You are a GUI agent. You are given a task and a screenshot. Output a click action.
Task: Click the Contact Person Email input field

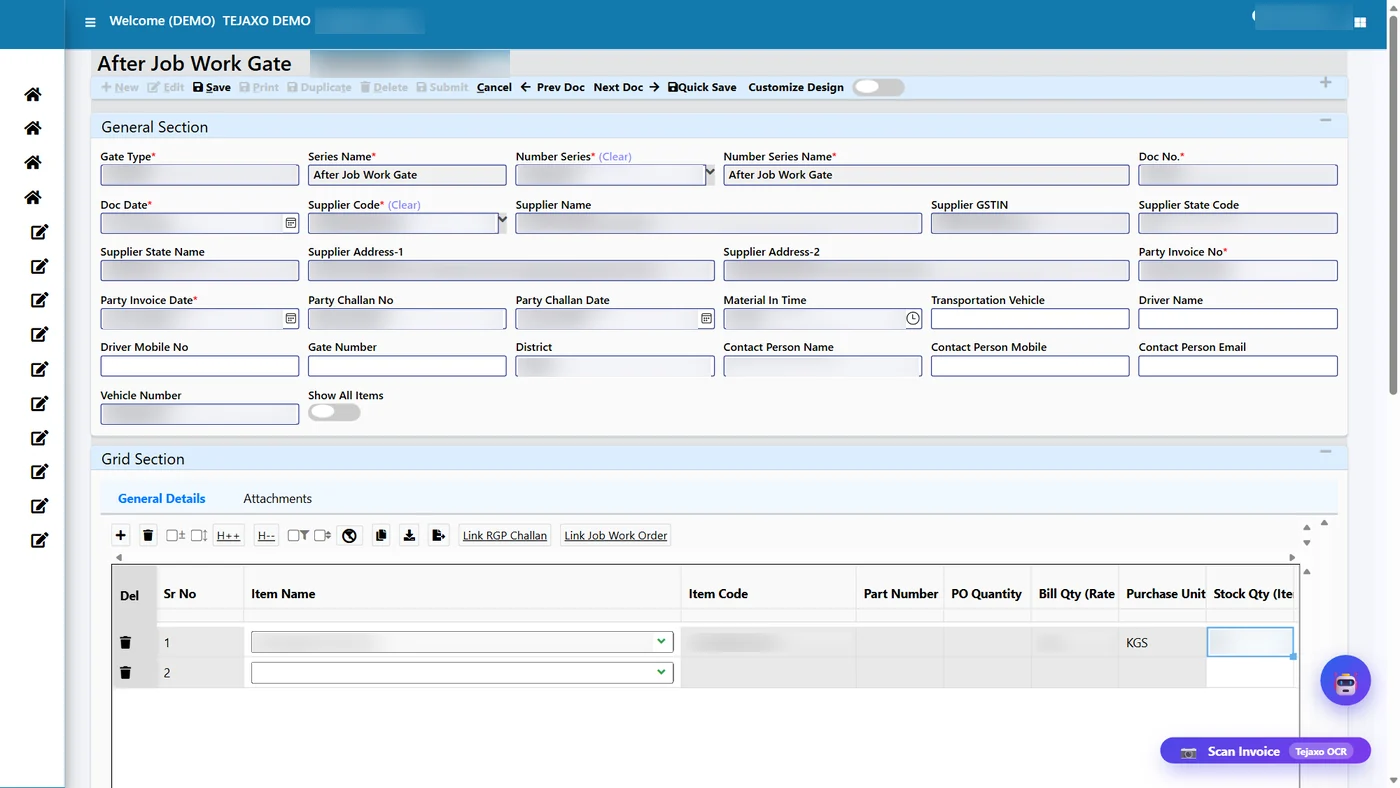click(x=1238, y=366)
